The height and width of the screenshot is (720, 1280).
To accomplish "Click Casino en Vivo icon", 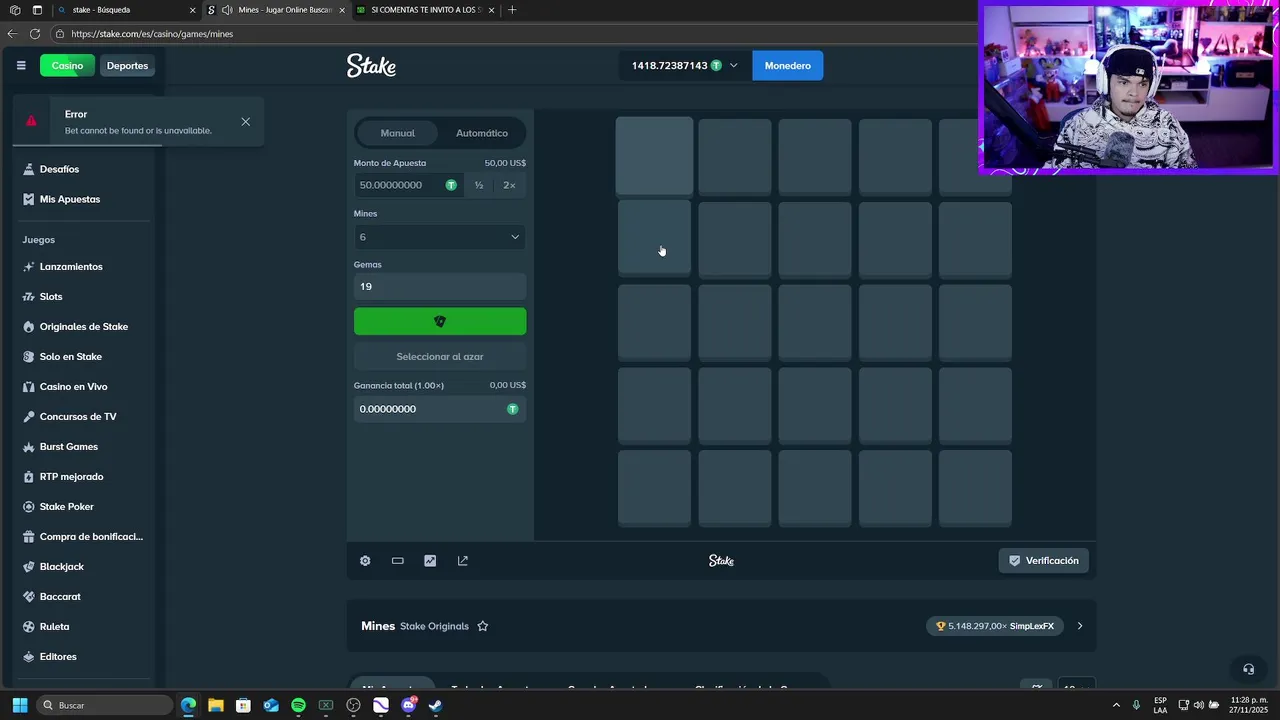I will [x=29, y=387].
